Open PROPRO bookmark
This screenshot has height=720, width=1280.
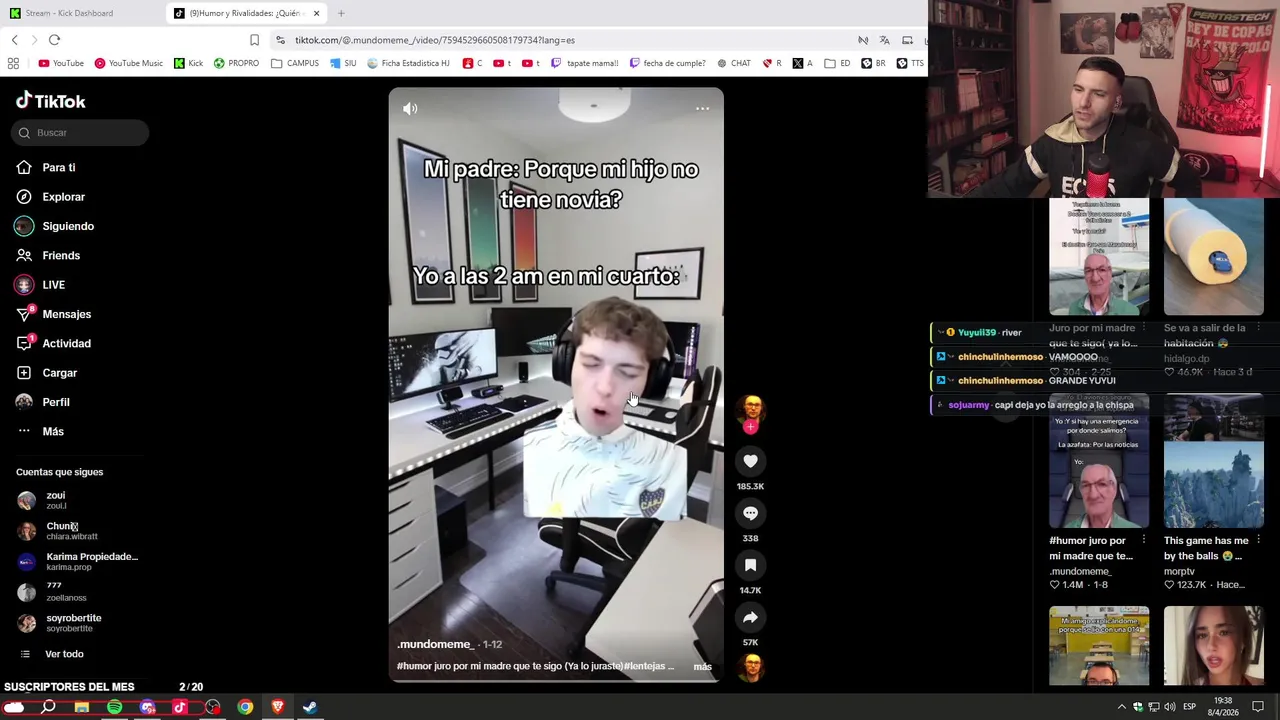coord(236,63)
